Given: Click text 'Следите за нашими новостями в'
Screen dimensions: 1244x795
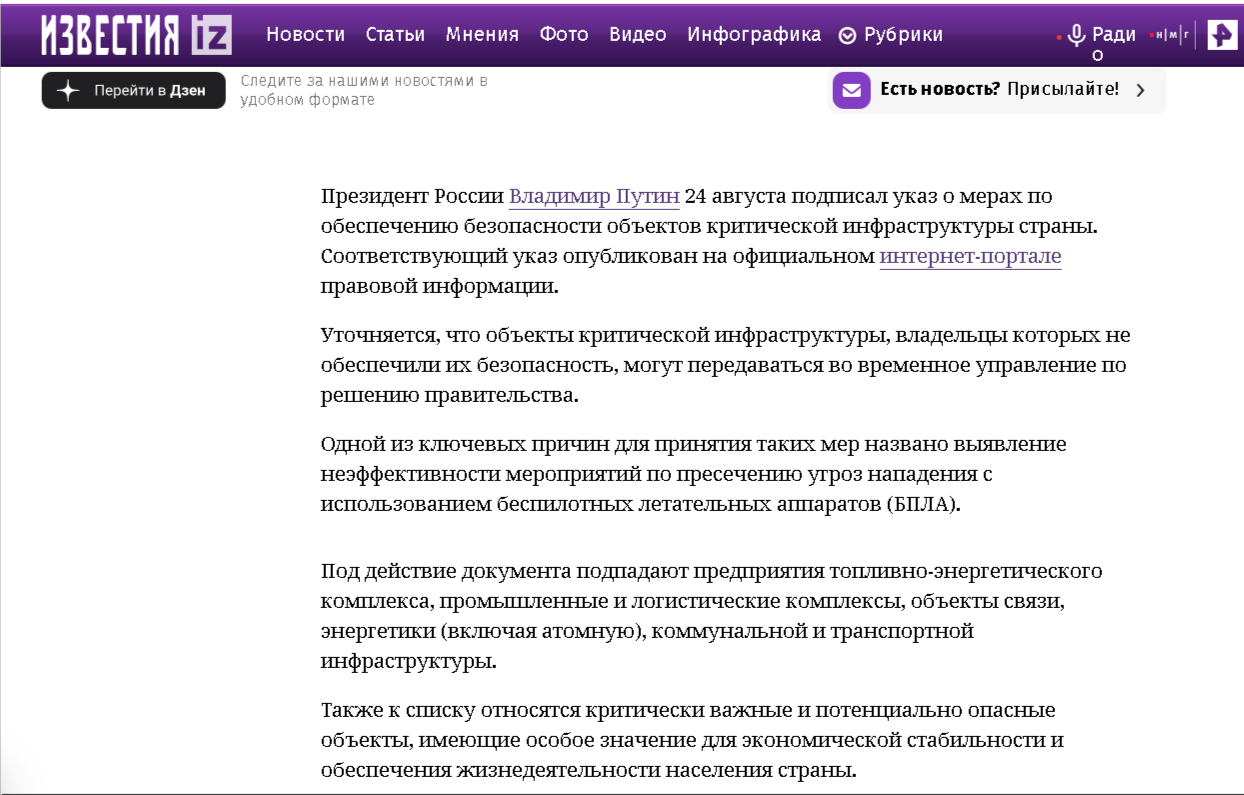Looking at the screenshot, I should 364,81.
